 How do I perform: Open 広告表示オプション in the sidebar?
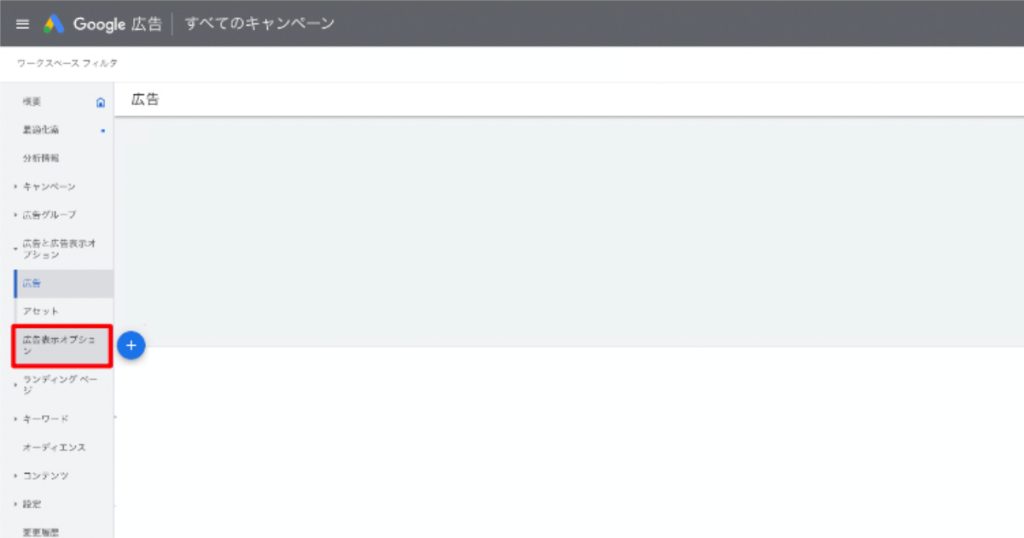[62, 345]
